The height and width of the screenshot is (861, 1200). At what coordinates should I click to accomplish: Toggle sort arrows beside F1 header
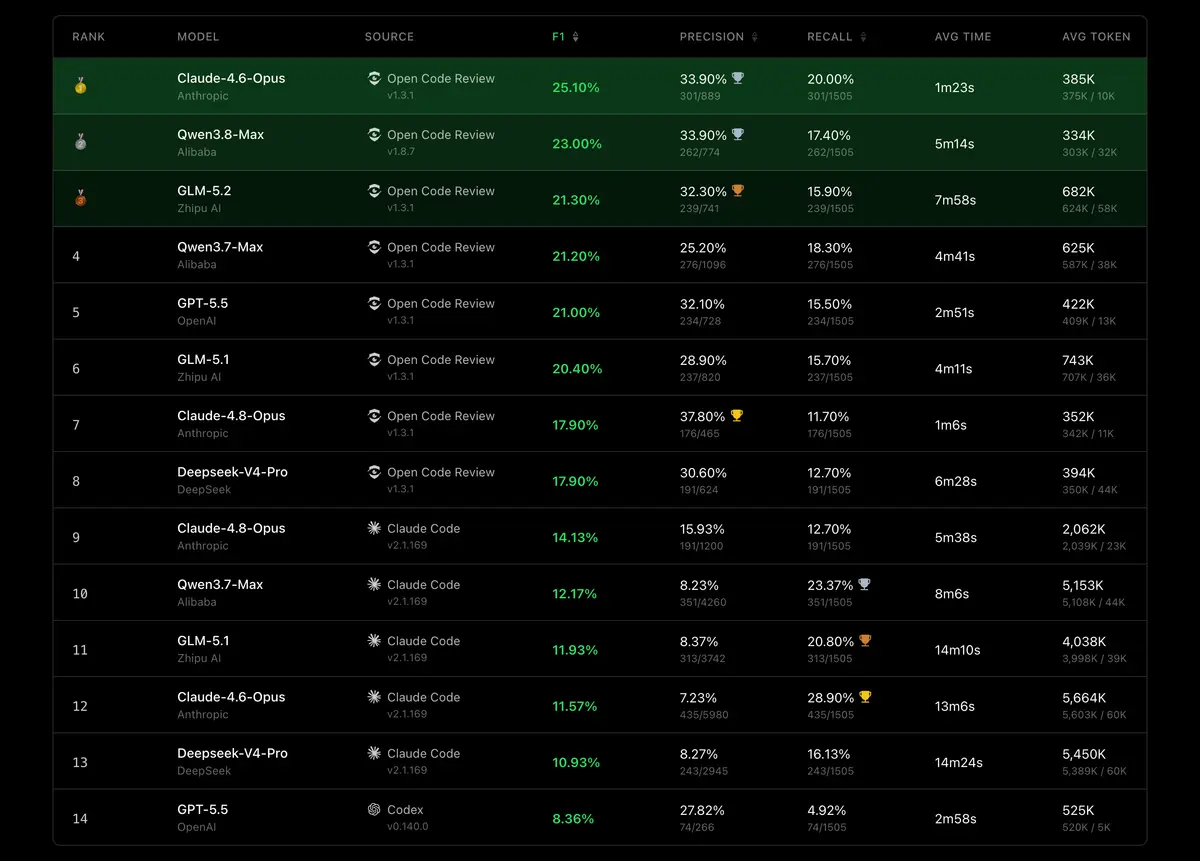click(x=575, y=37)
